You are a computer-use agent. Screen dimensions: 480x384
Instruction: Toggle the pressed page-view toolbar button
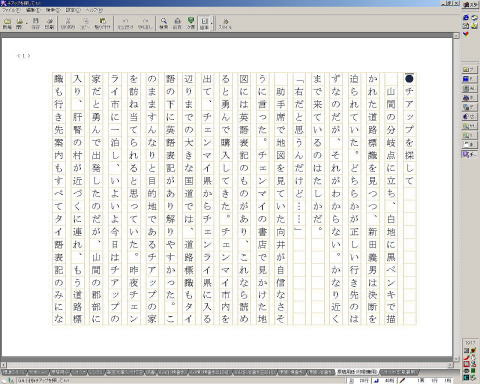204,23
